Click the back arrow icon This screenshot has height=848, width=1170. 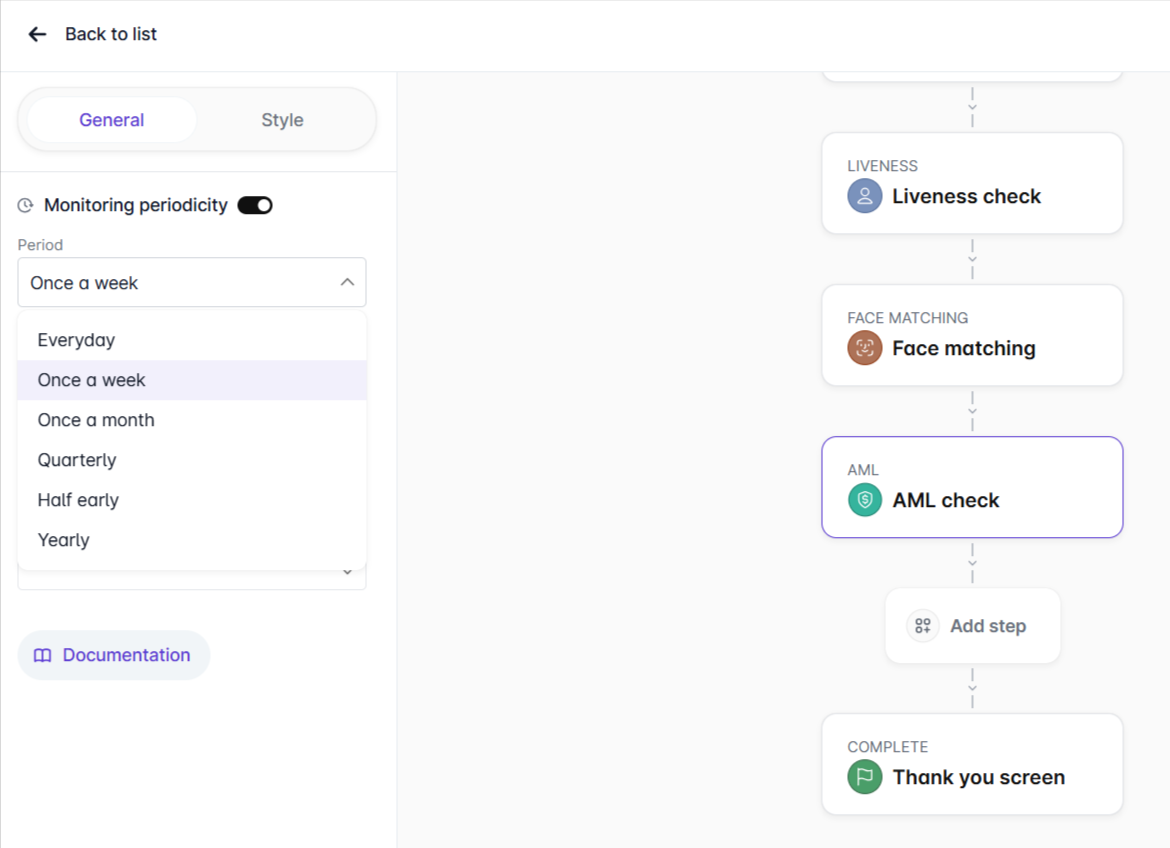[x=37, y=34]
